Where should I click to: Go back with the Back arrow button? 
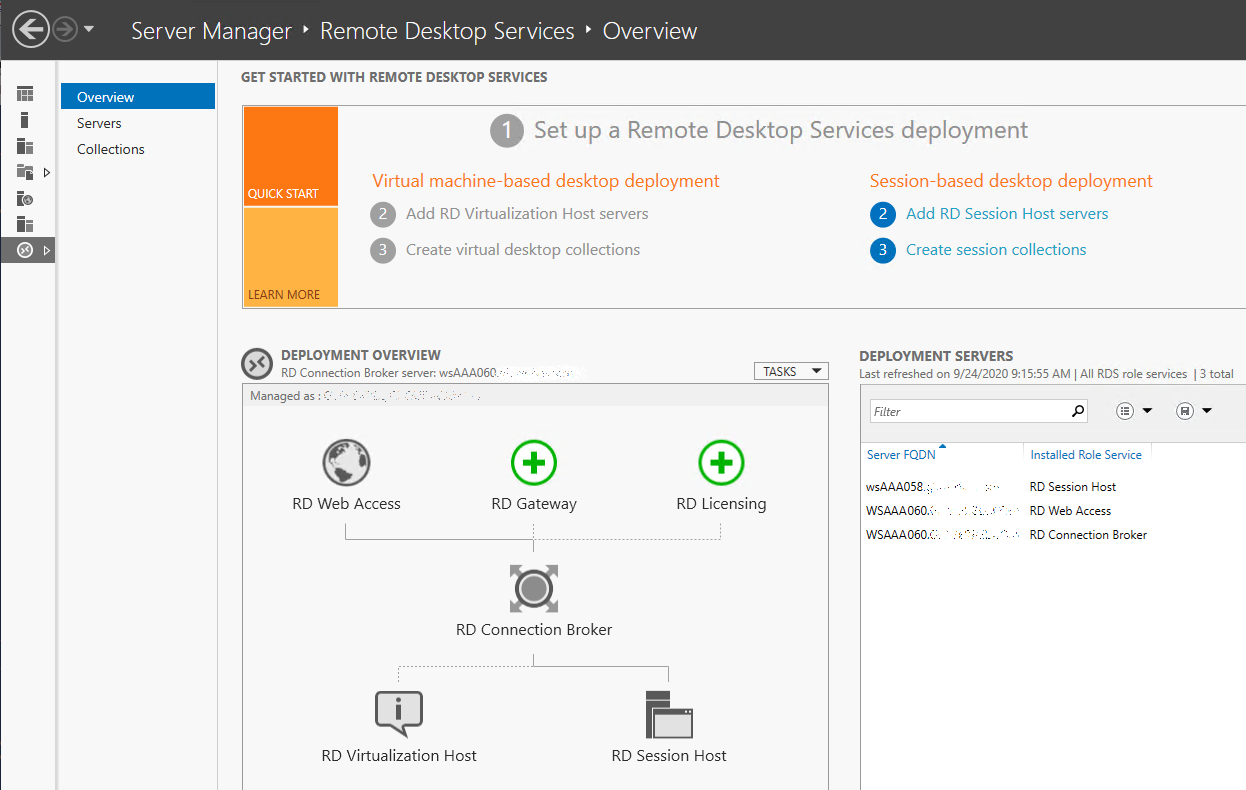31,30
